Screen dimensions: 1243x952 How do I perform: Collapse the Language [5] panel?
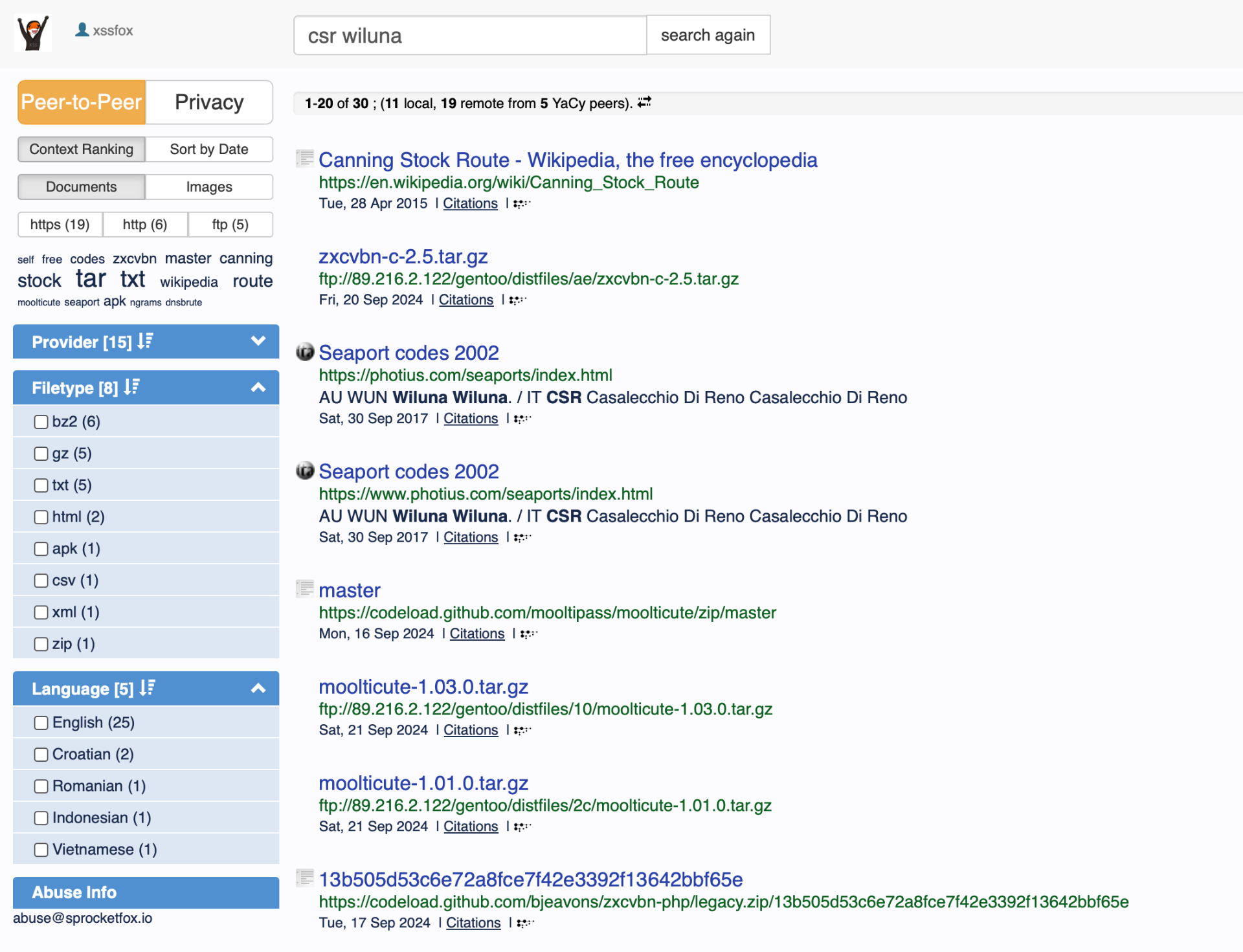(258, 688)
